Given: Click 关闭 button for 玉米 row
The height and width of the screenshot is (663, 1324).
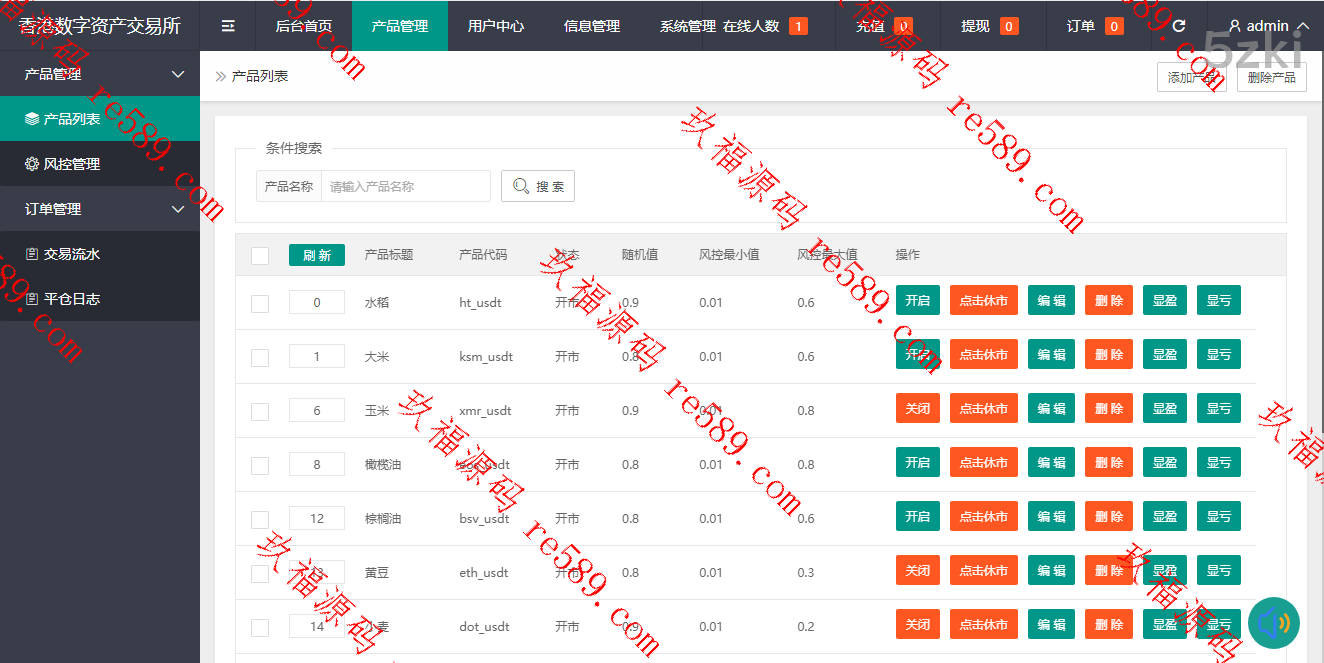Looking at the screenshot, I should (x=917, y=408).
